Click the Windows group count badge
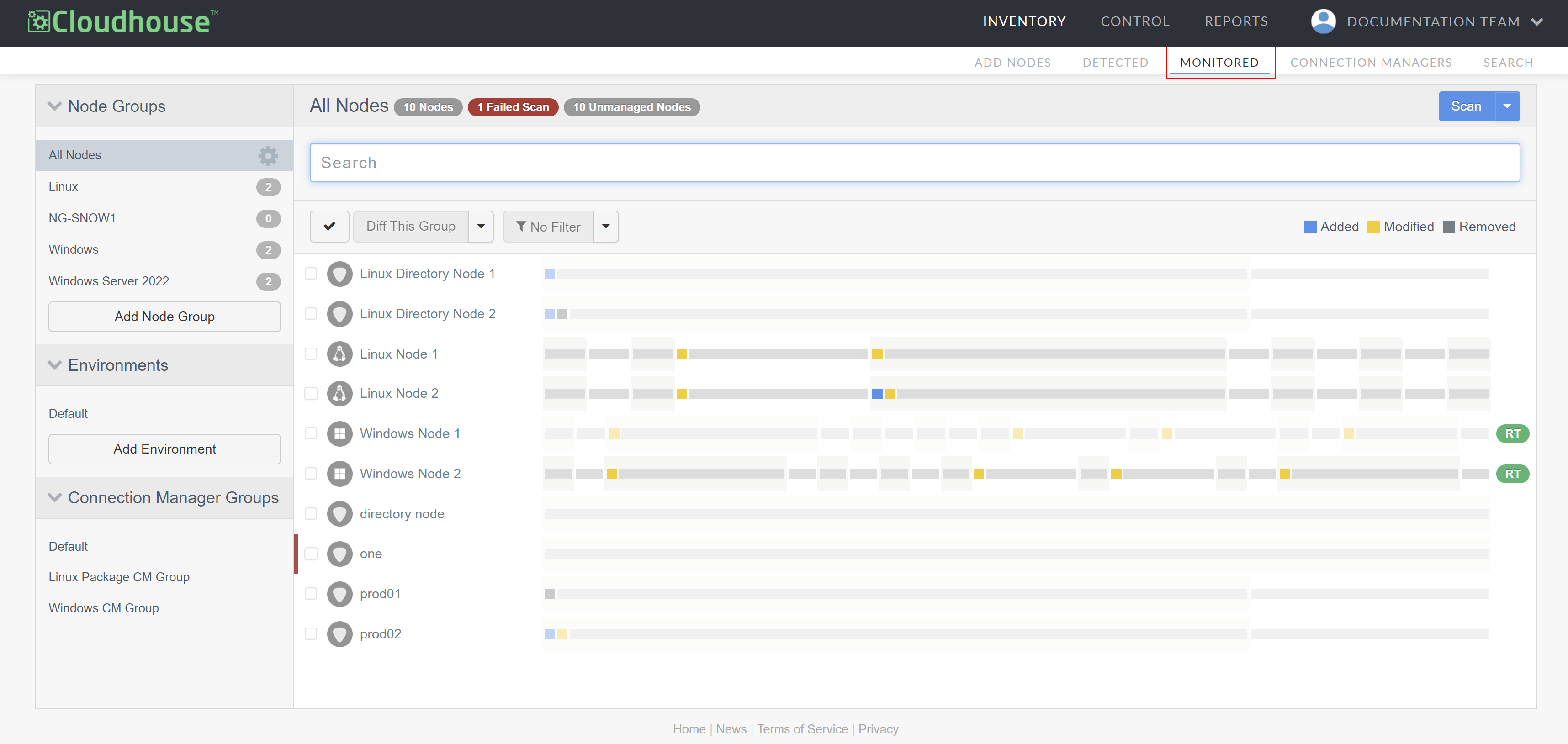The height and width of the screenshot is (744, 1568). pos(269,250)
